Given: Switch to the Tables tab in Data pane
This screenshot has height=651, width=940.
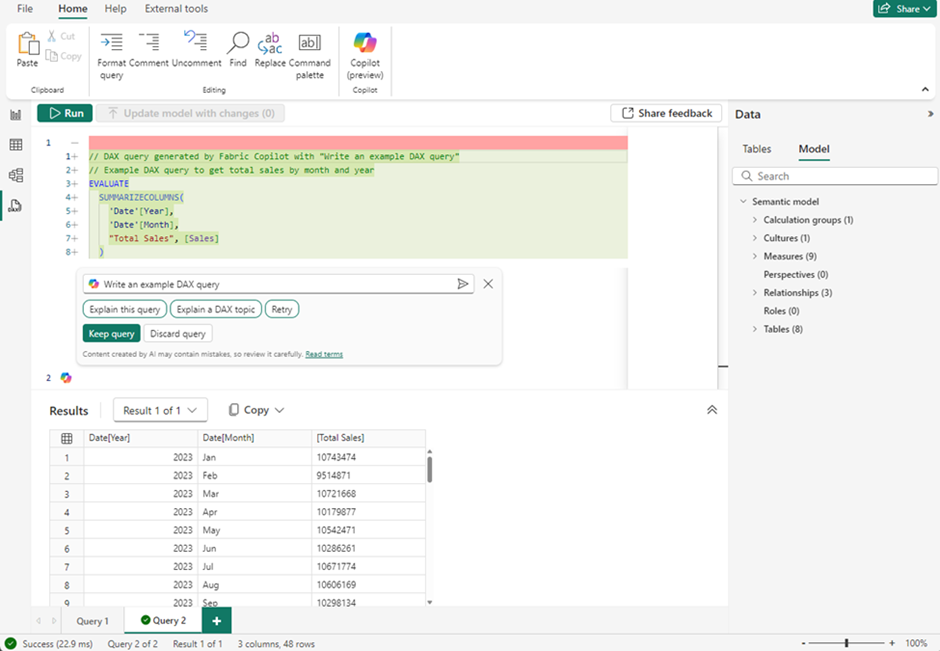Looking at the screenshot, I should tap(757, 148).
